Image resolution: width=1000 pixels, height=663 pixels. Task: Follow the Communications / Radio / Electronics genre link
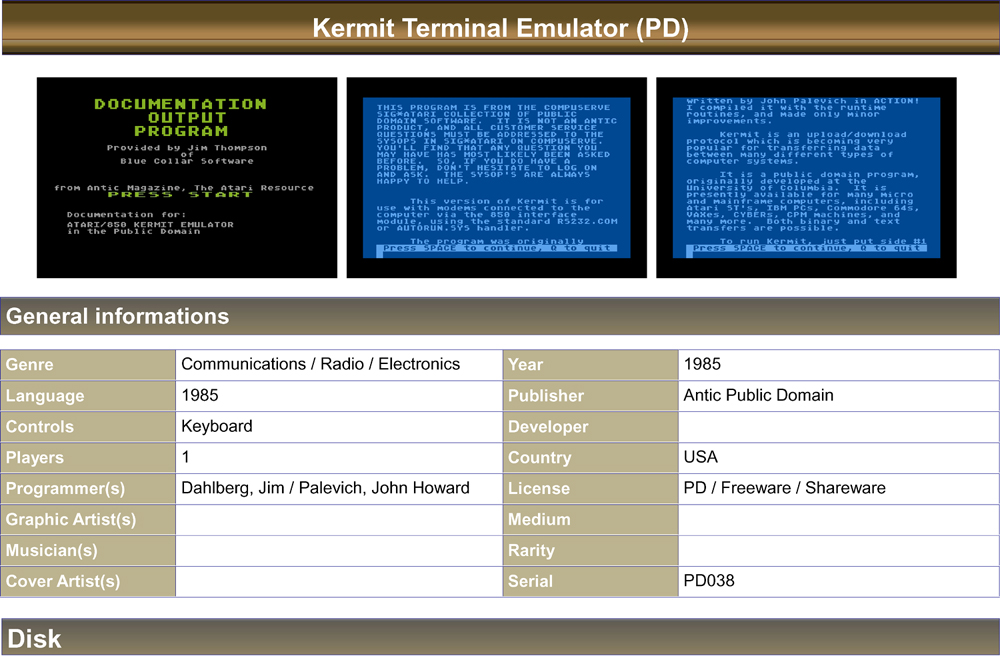point(320,365)
